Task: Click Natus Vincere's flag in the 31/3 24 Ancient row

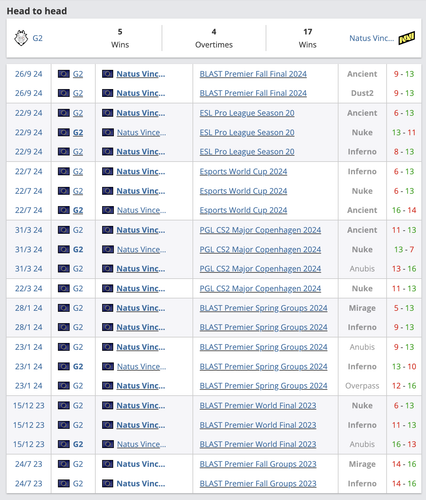Action: pos(108,230)
